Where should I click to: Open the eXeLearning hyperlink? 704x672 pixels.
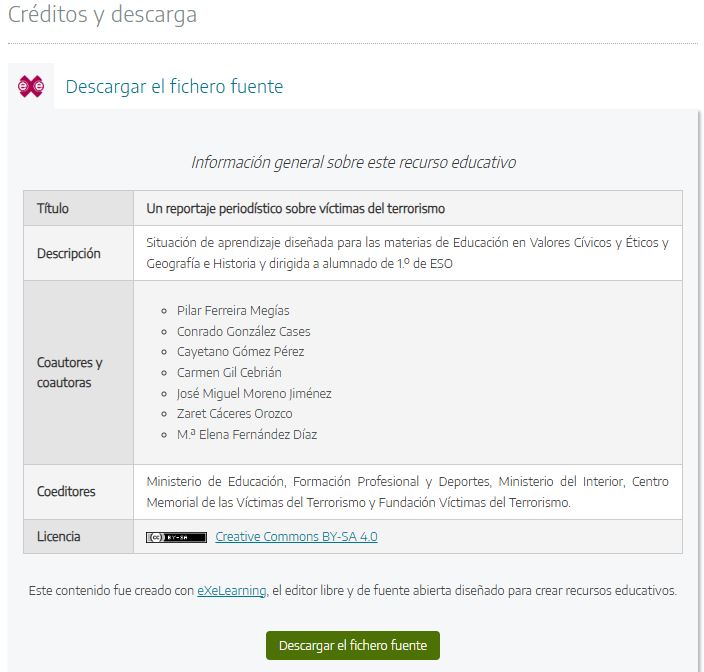coord(232,590)
